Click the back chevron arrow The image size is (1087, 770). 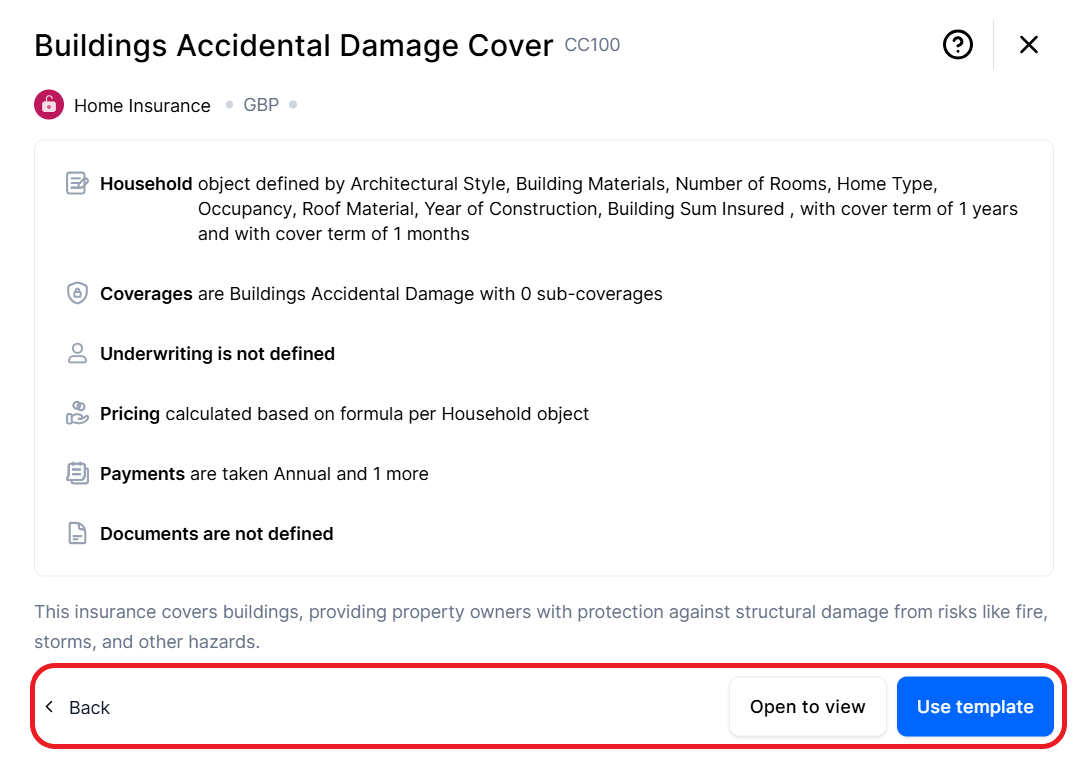coord(49,707)
